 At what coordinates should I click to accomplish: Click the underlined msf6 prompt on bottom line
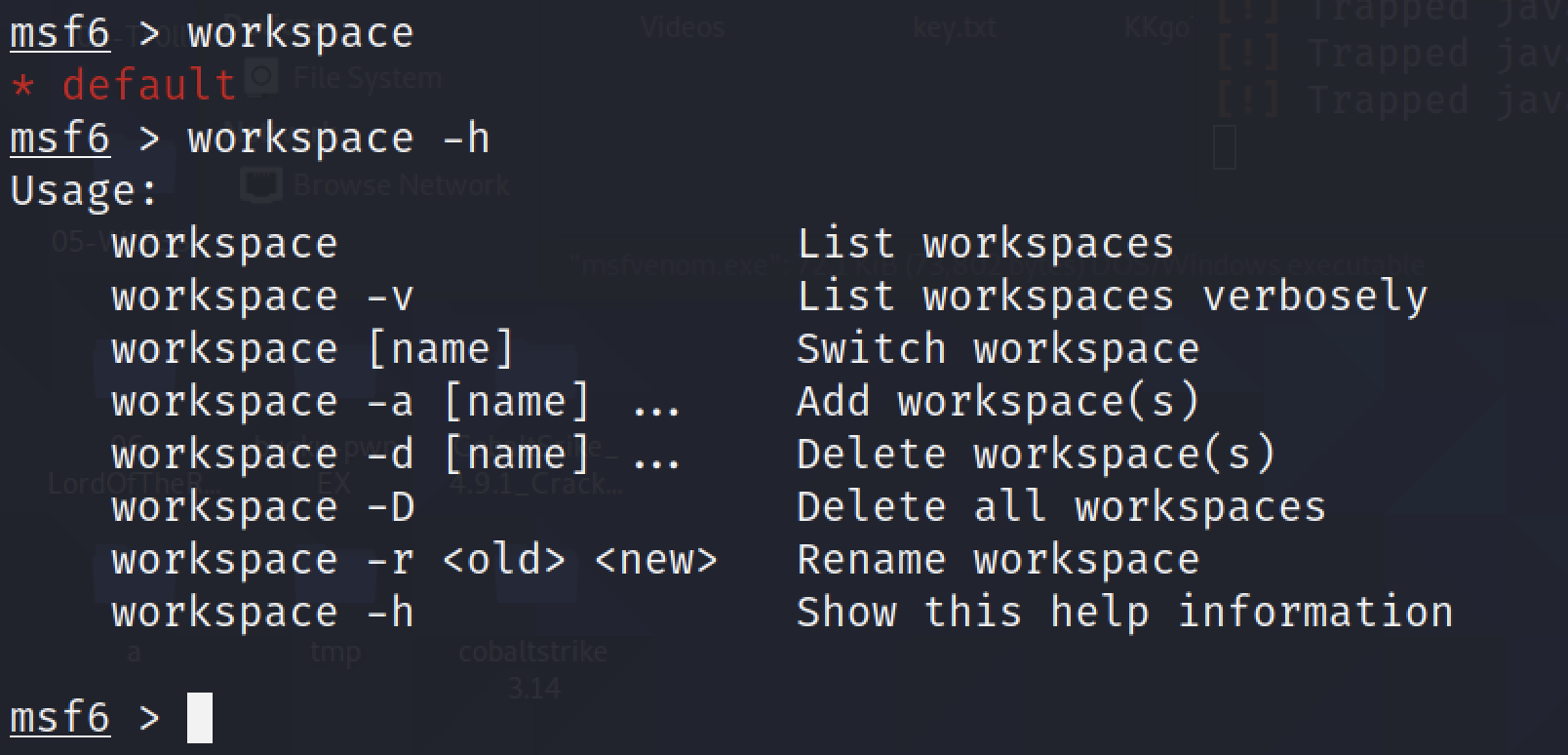59,717
